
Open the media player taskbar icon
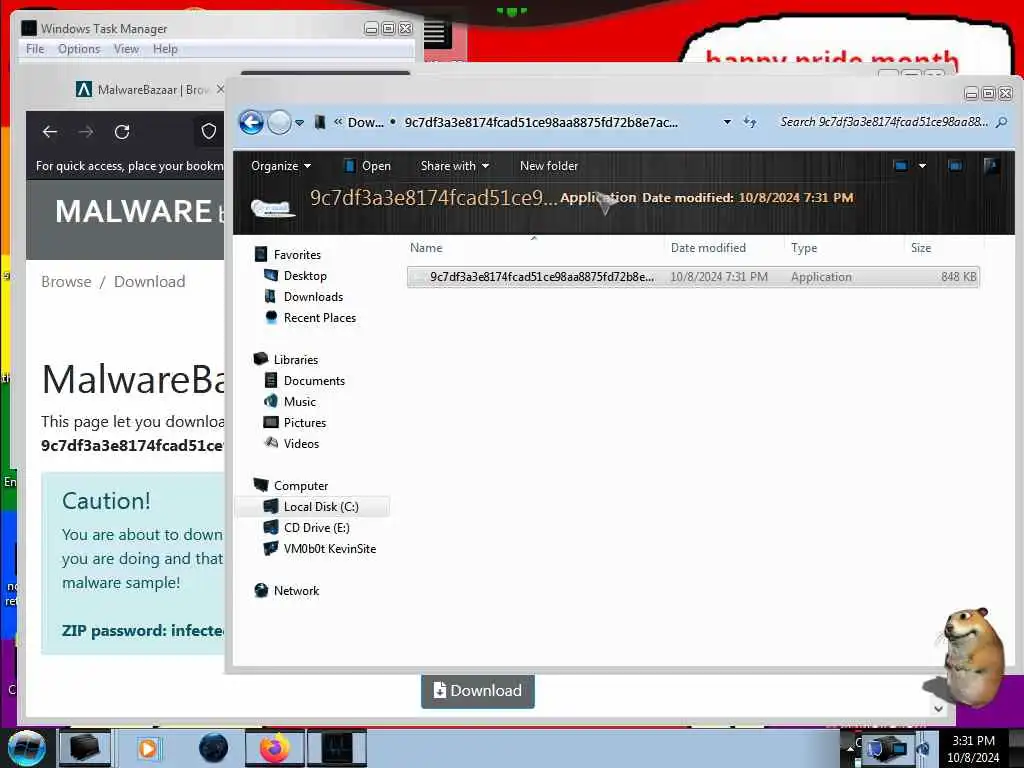148,748
